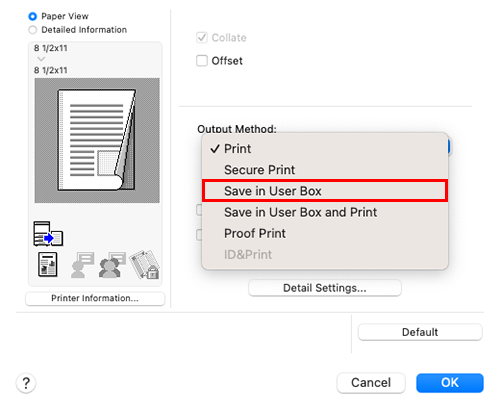Confirm settings with the OK button
The image size is (500, 409).
pos(450,383)
